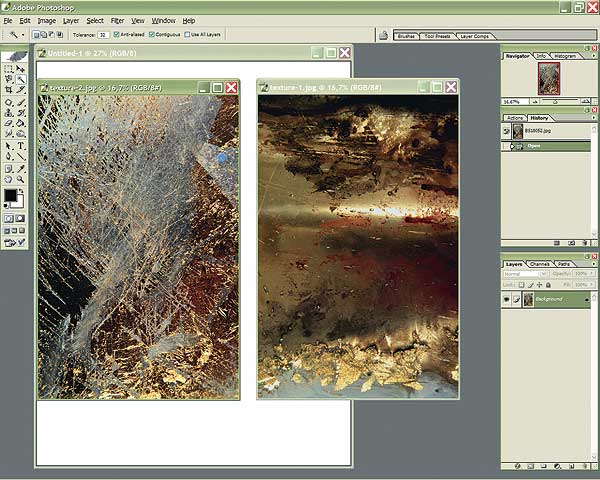The height and width of the screenshot is (480, 600).
Task: Select the rectangular Marquee tool
Action: 9,69
